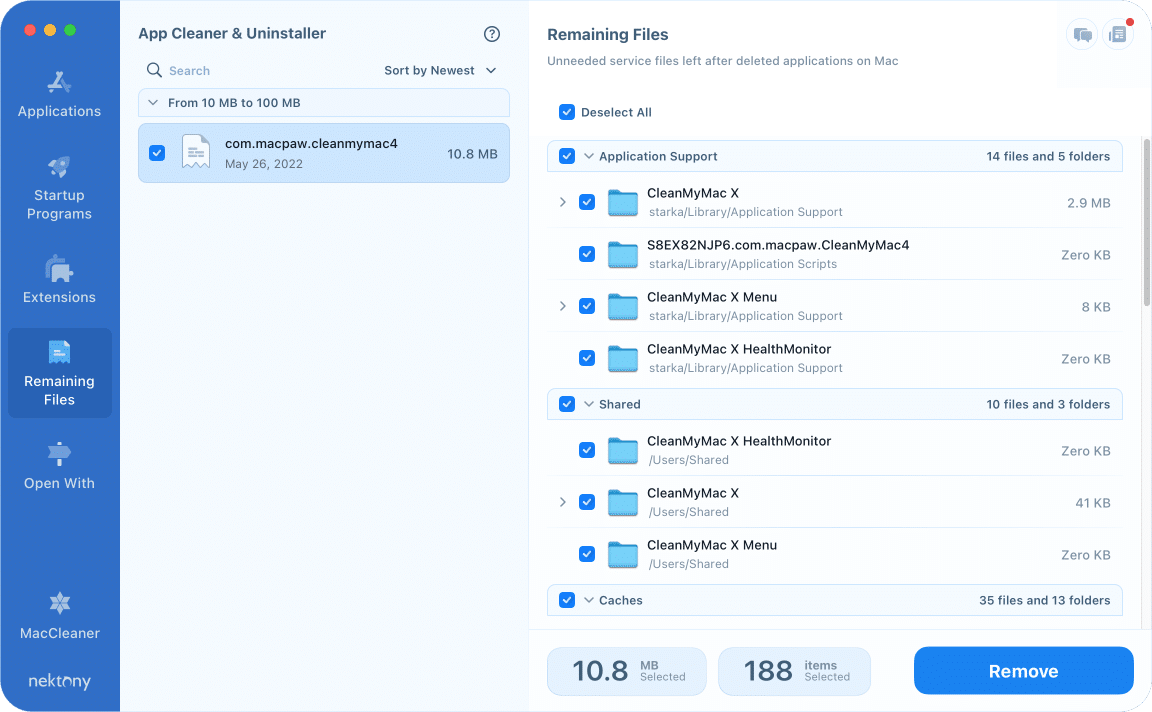Expand the CleanMyMac X 2.9 MB folder
Image resolution: width=1152 pixels, height=712 pixels.
pyautogui.click(x=563, y=202)
